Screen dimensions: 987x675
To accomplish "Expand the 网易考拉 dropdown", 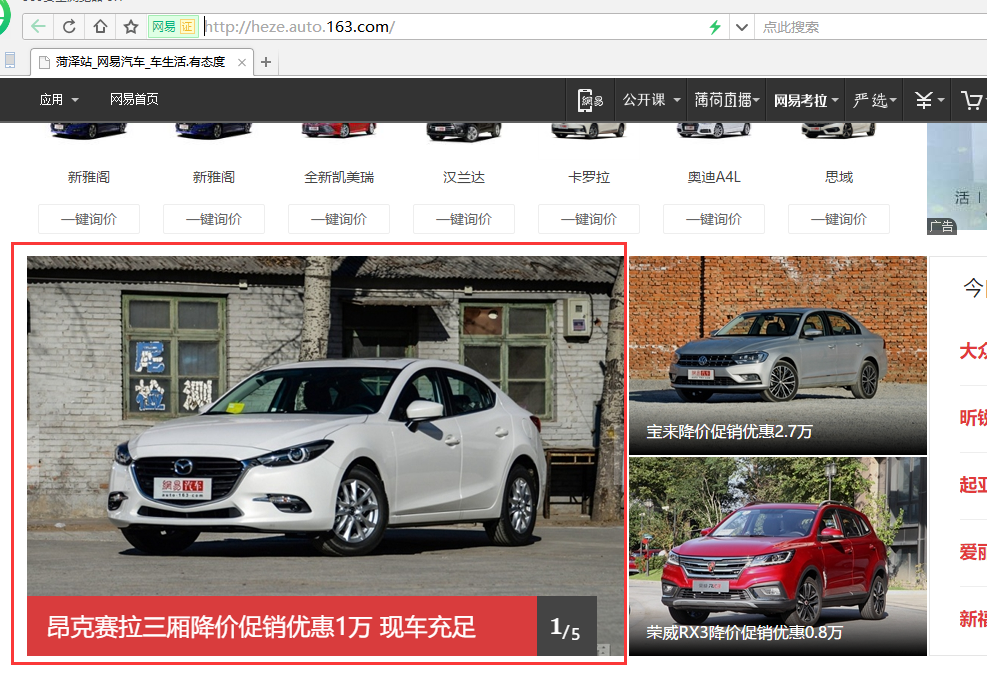I will (x=806, y=100).
